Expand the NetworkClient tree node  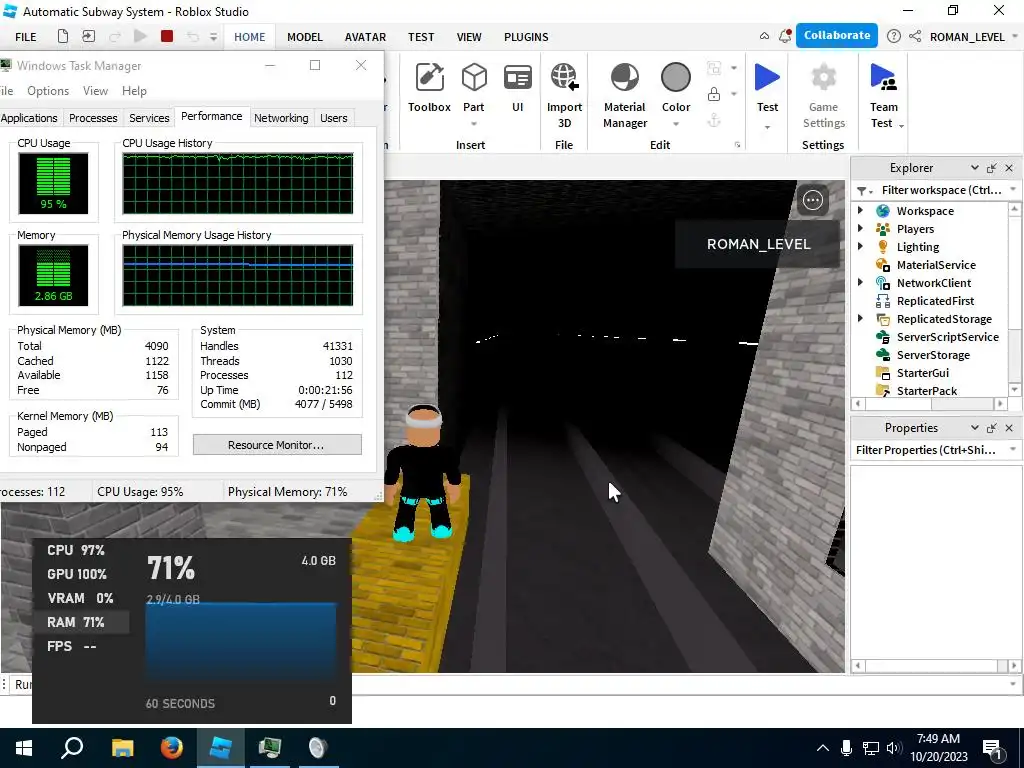point(861,282)
